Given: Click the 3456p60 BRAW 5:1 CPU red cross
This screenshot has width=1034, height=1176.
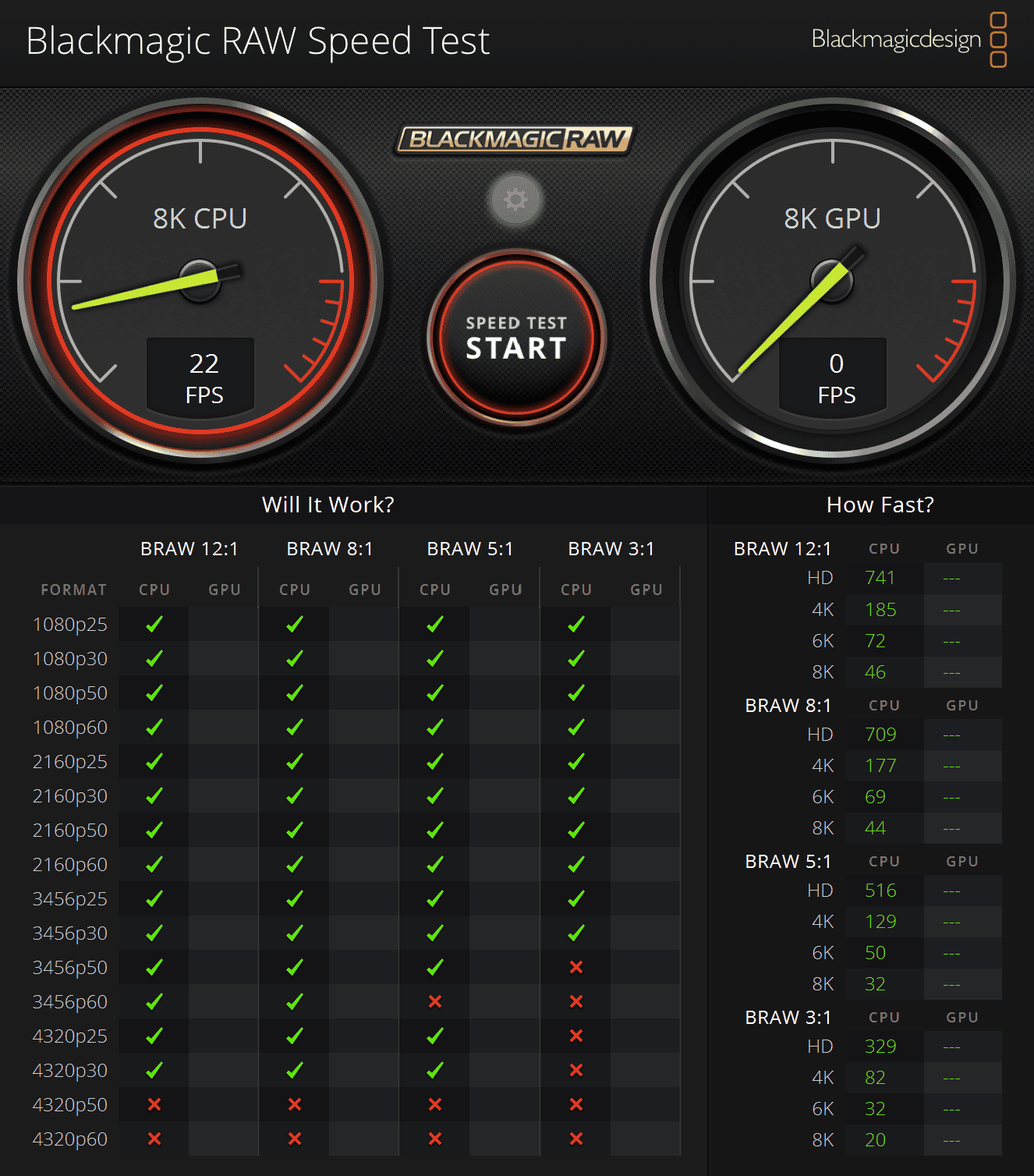Looking at the screenshot, I should tap(435, 1001).
